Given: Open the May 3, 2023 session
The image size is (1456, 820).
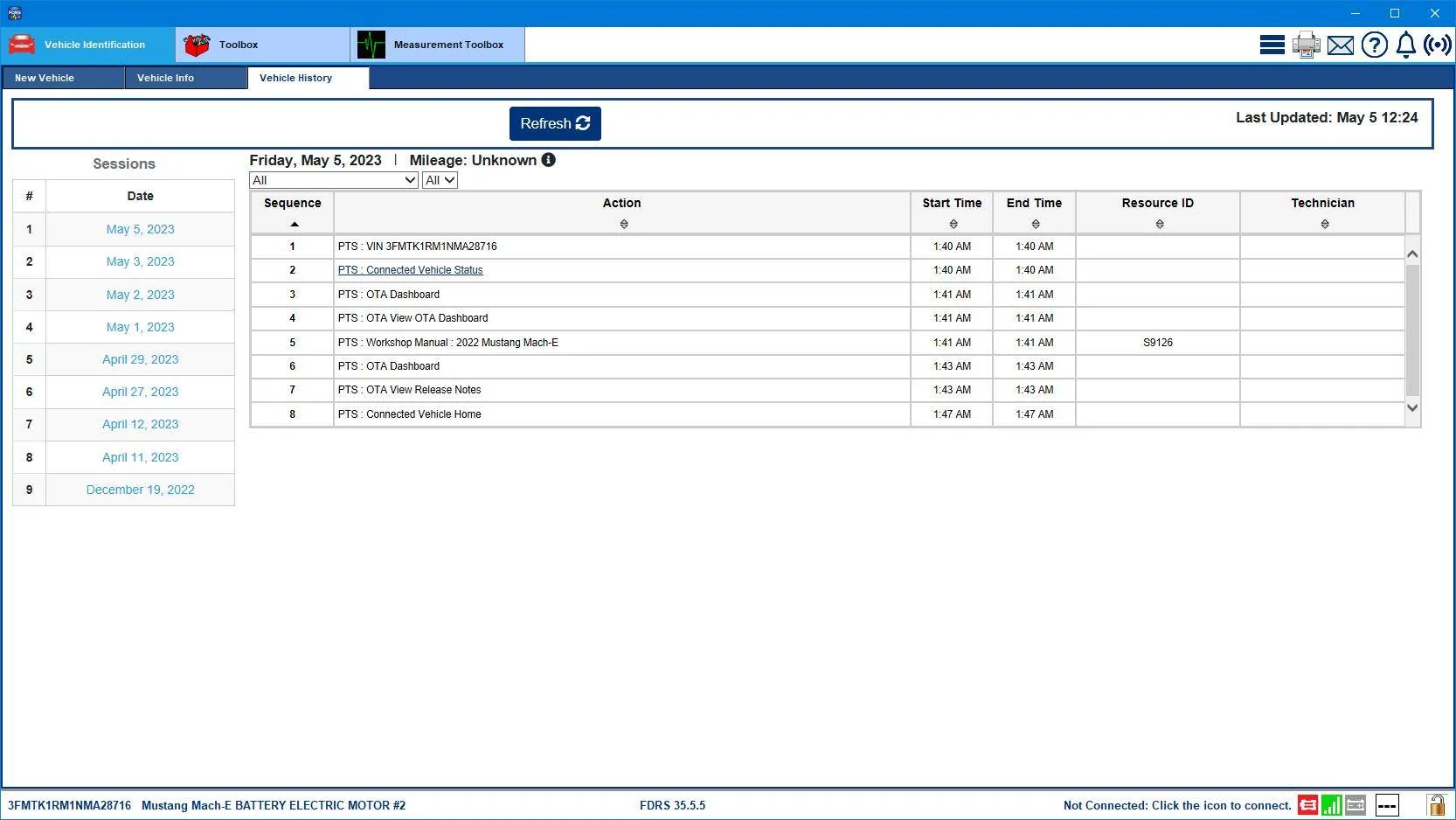Looking at the screenshot, I should (x=140, y=261).
